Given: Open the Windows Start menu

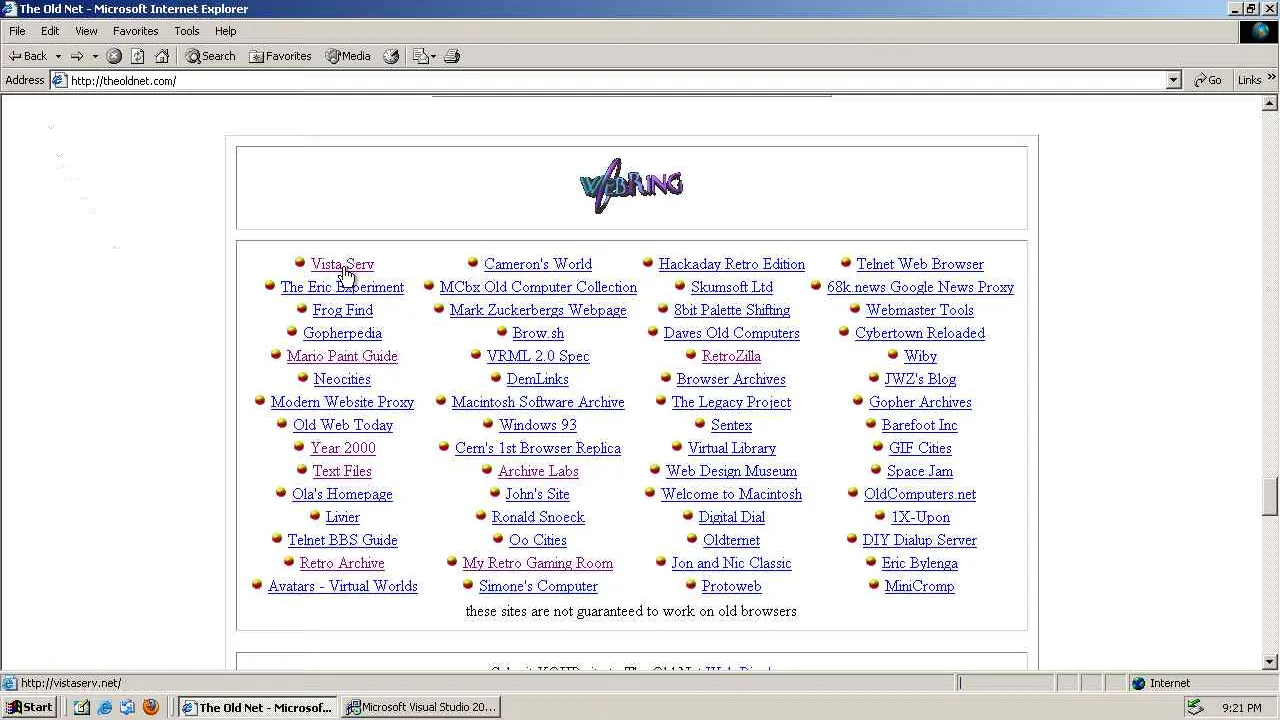Looking at the screenshot, I should tap(29, 707).
